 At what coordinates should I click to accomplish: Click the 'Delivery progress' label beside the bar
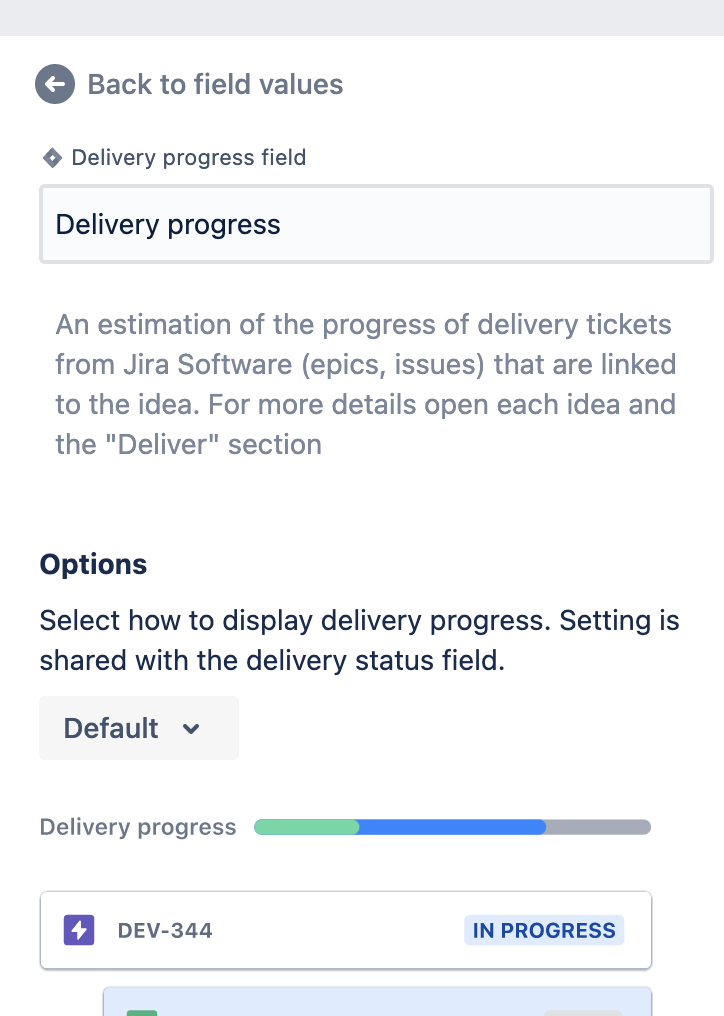138,827
